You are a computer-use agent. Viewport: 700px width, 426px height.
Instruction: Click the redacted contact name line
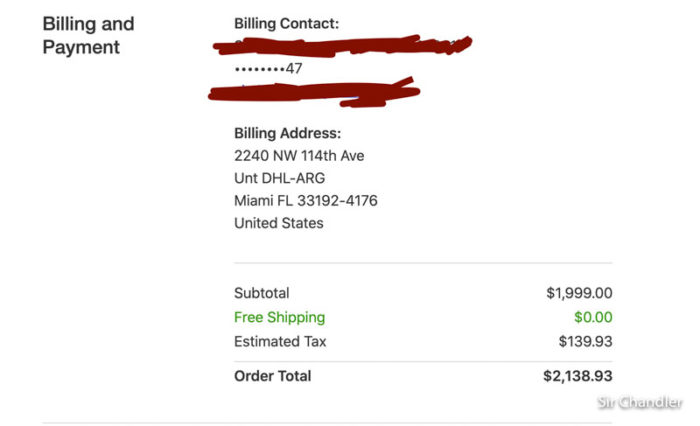click(342, 46)
